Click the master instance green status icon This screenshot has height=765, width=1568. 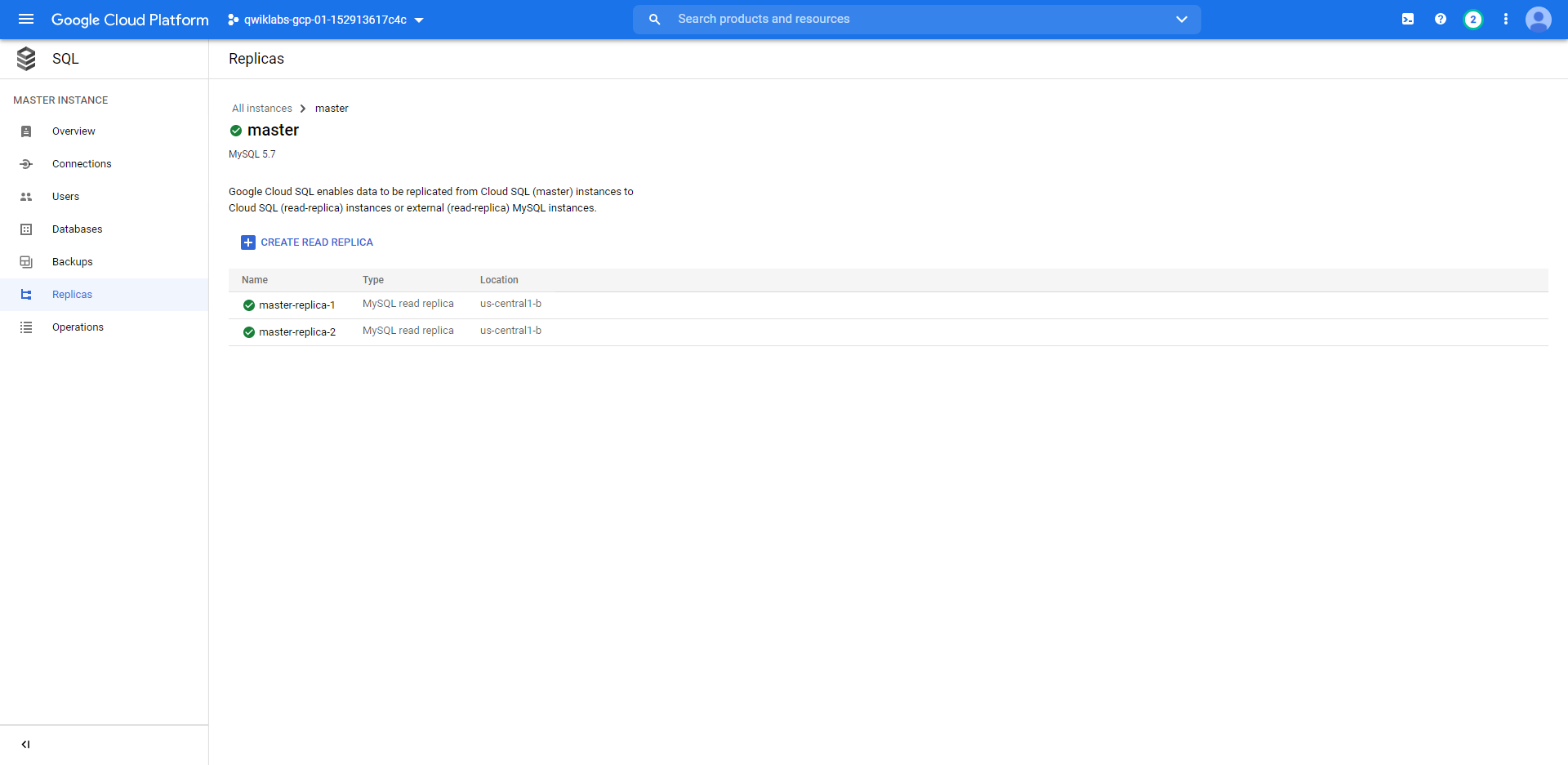coord(236,131)
